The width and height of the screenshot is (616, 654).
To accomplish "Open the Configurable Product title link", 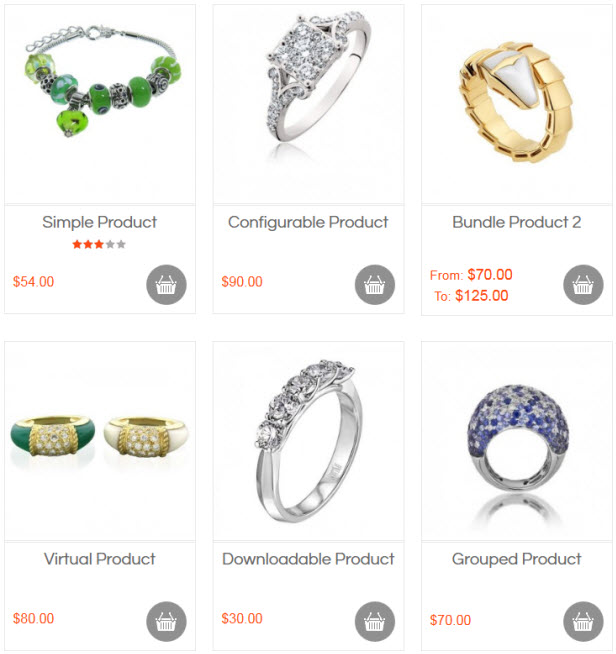I will tap(308, 222).
